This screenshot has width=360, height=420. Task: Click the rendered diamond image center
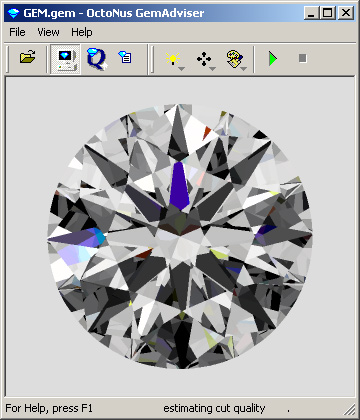click(180, 236)
